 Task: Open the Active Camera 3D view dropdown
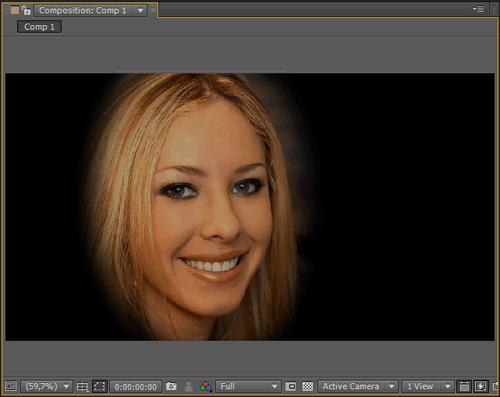[358, 386]
